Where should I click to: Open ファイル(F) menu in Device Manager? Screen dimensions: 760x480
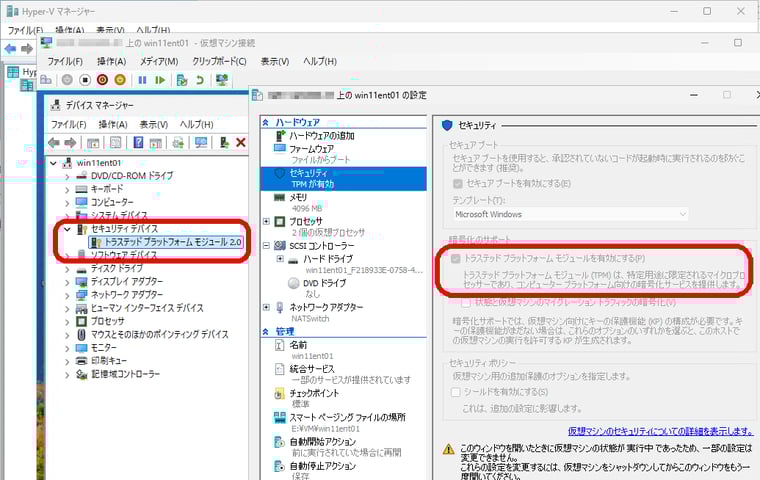[x=69, y=125]
